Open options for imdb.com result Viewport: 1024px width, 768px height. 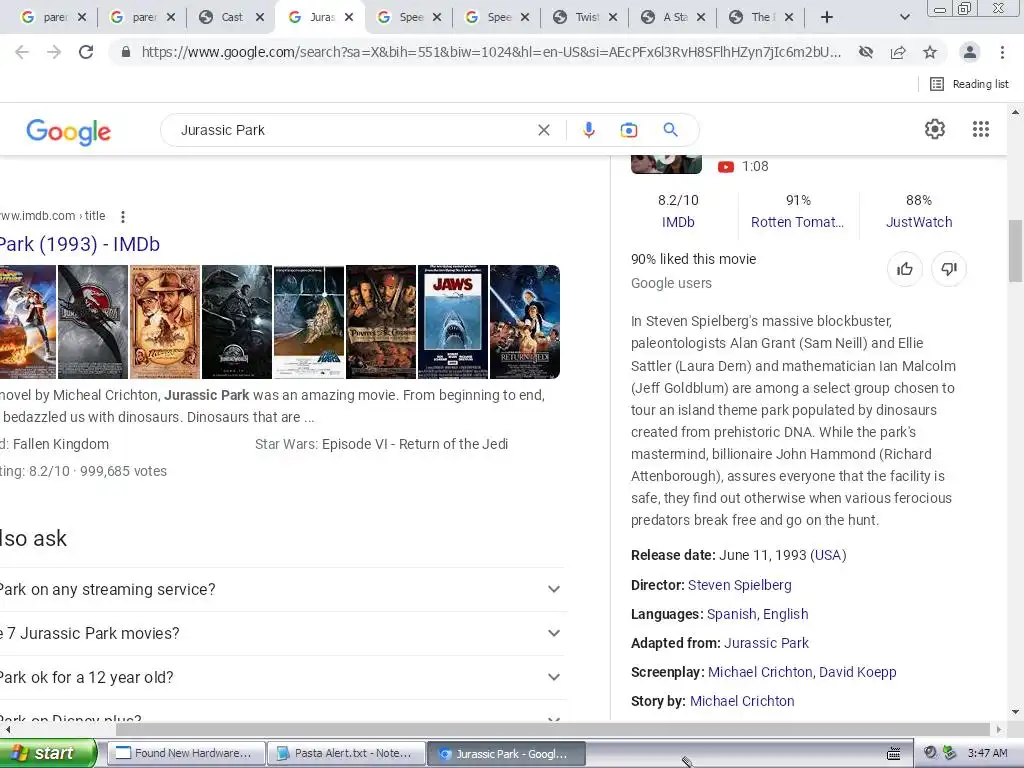click(x=123, y=216)
